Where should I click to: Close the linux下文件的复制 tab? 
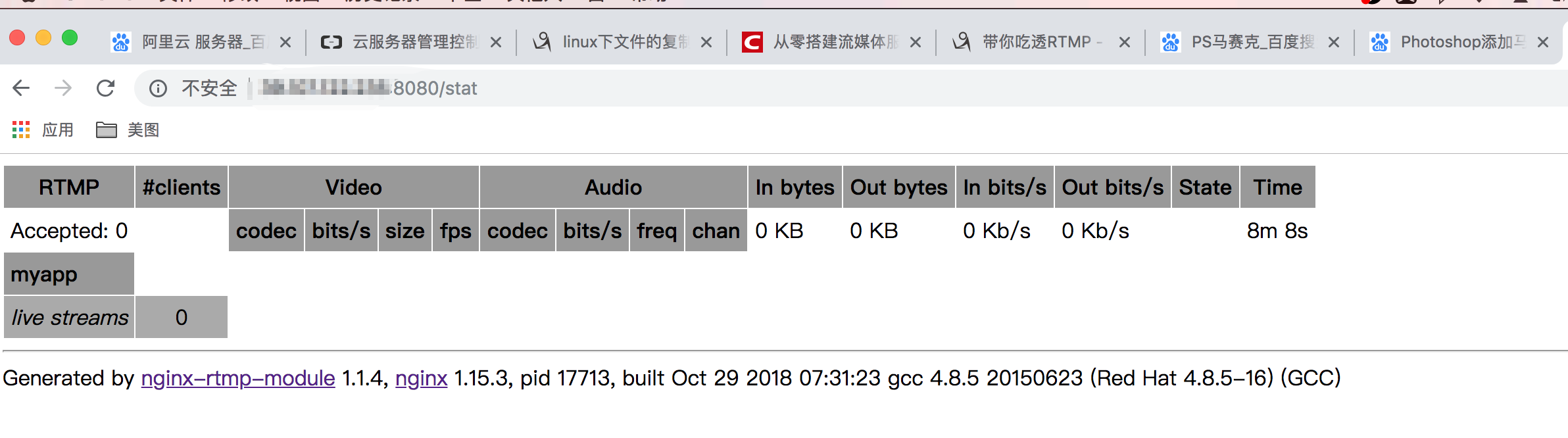tap(706, 43)
